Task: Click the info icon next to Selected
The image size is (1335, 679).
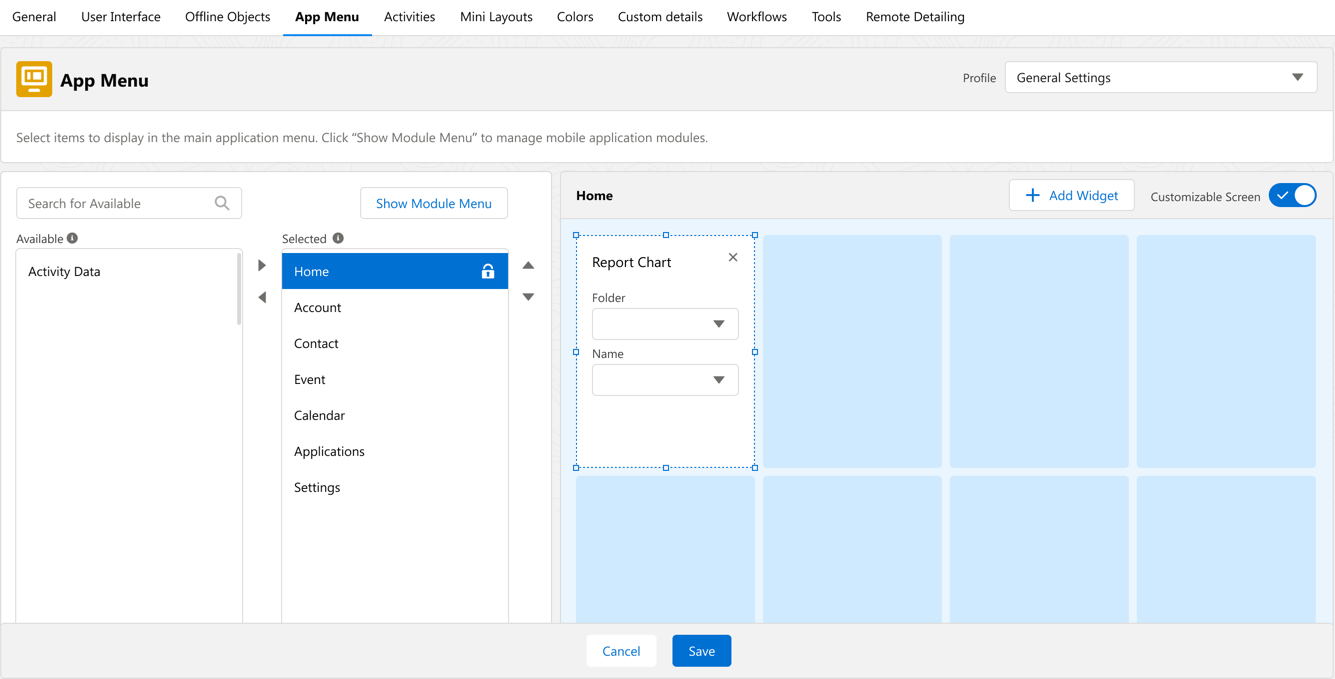Action: point(338,238)
